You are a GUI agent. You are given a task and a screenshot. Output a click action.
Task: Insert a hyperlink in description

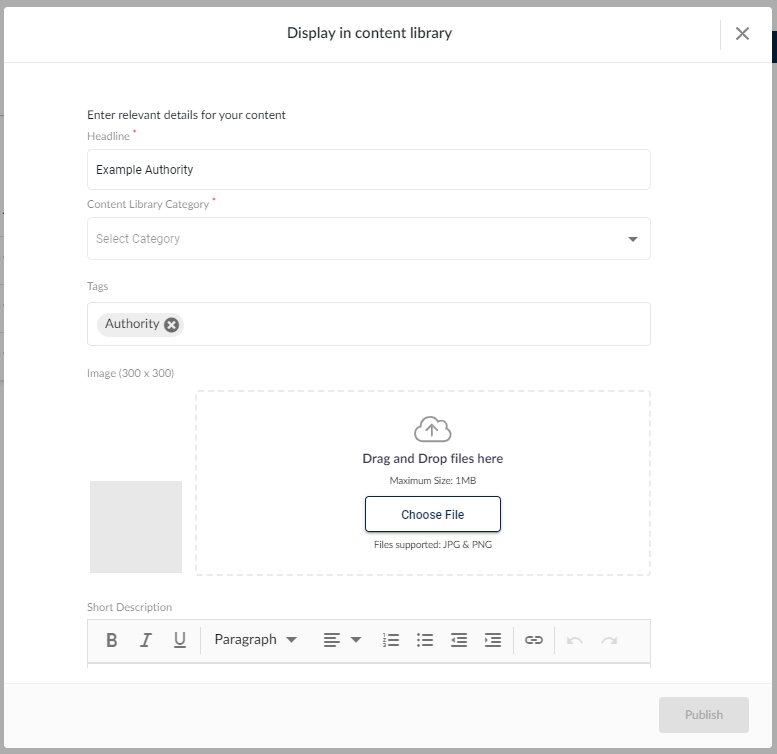coord(534,640)
